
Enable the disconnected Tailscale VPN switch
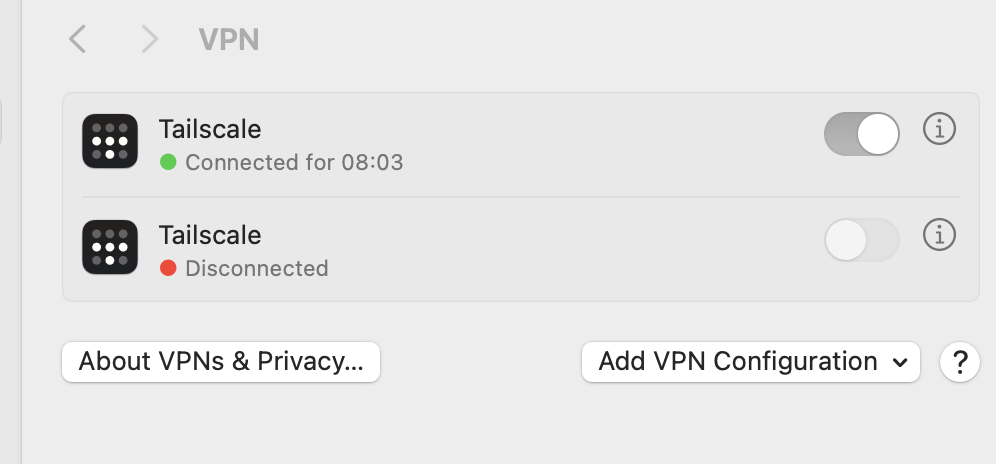point(861,240)
